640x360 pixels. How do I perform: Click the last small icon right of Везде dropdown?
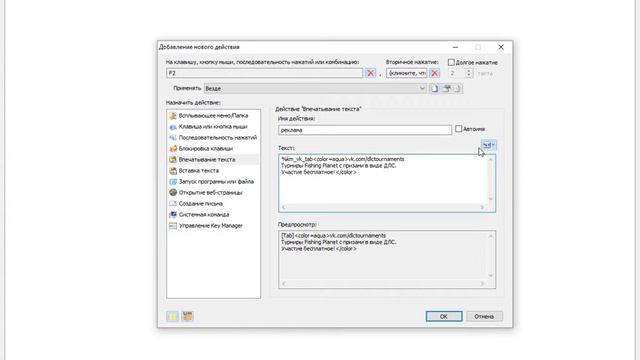click(458, 88)
